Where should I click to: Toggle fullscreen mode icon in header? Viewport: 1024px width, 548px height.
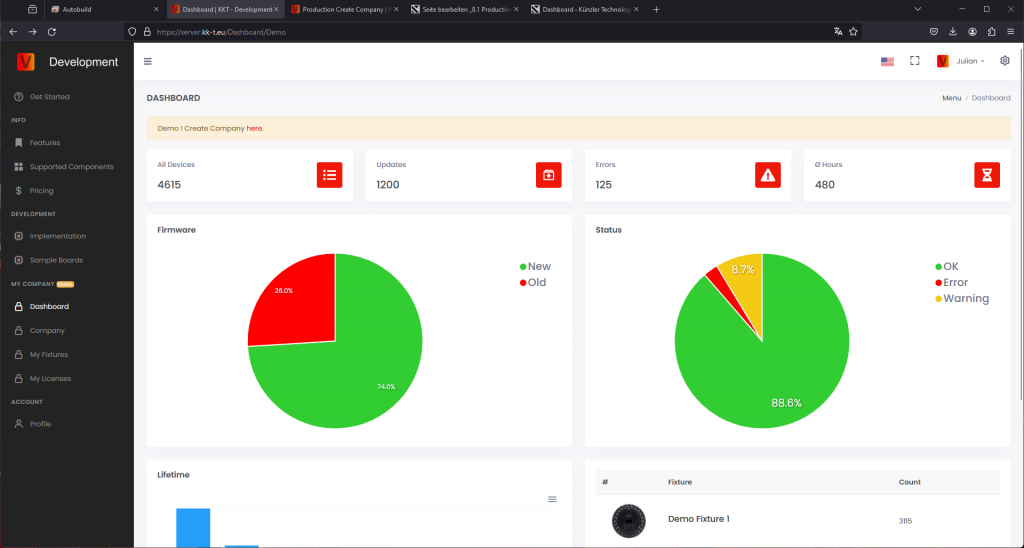tap(915, 61)
